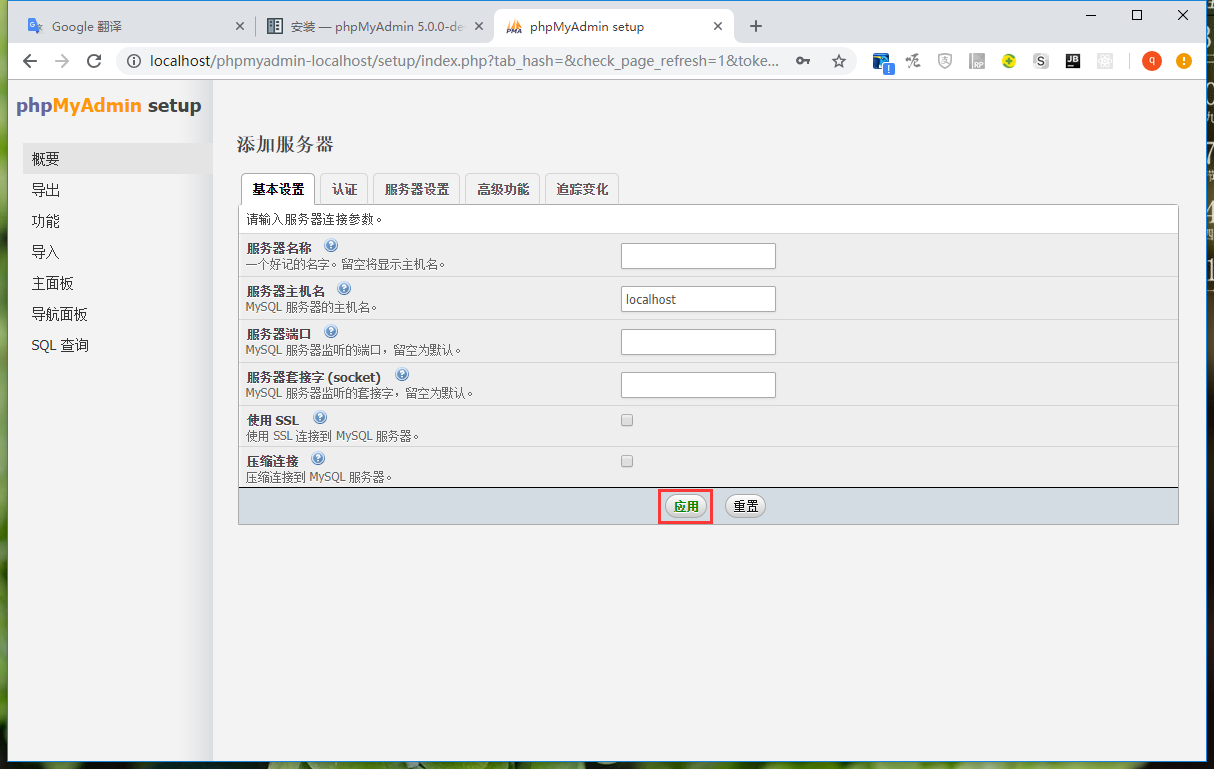Screen dimensions: 1214x769
Task: Switch to 认证 tab
Action: (344, 189)
